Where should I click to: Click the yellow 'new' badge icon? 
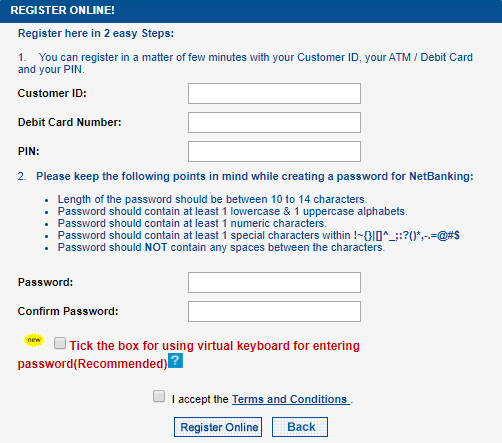click(x=34, y=340)
